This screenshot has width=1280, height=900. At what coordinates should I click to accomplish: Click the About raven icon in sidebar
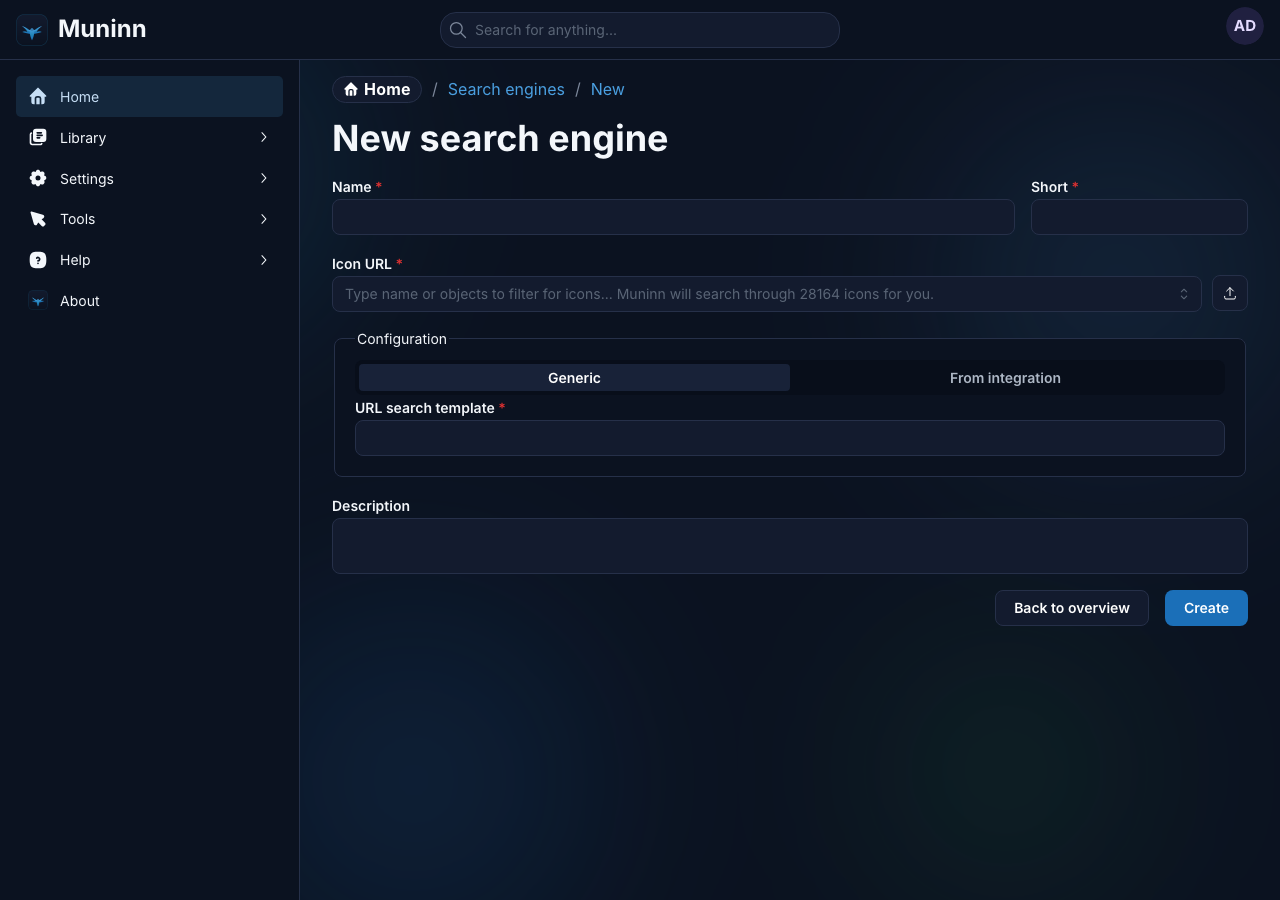[38, 301]
